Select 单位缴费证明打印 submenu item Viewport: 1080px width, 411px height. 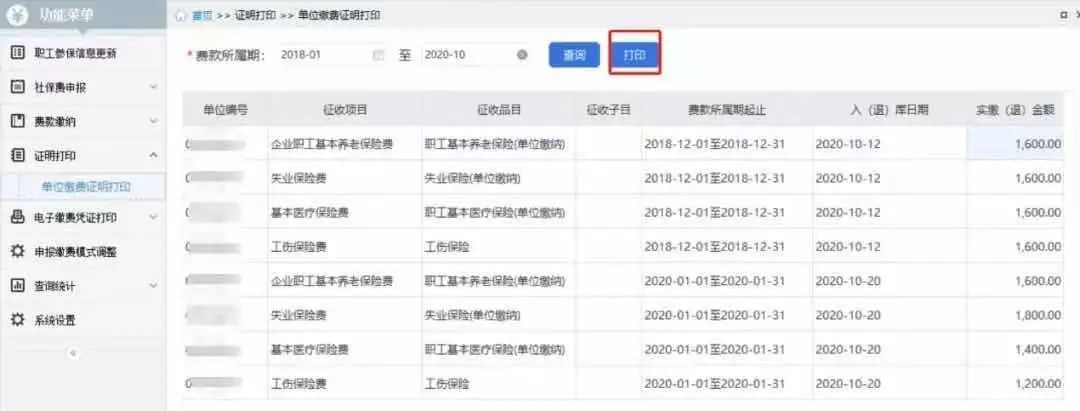click(86, 186)
